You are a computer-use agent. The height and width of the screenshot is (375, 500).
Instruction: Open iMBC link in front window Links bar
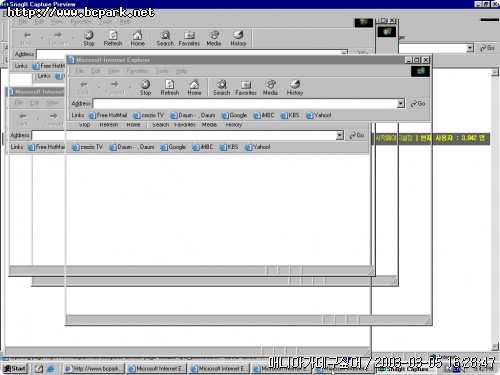click(x=264, y=115)
